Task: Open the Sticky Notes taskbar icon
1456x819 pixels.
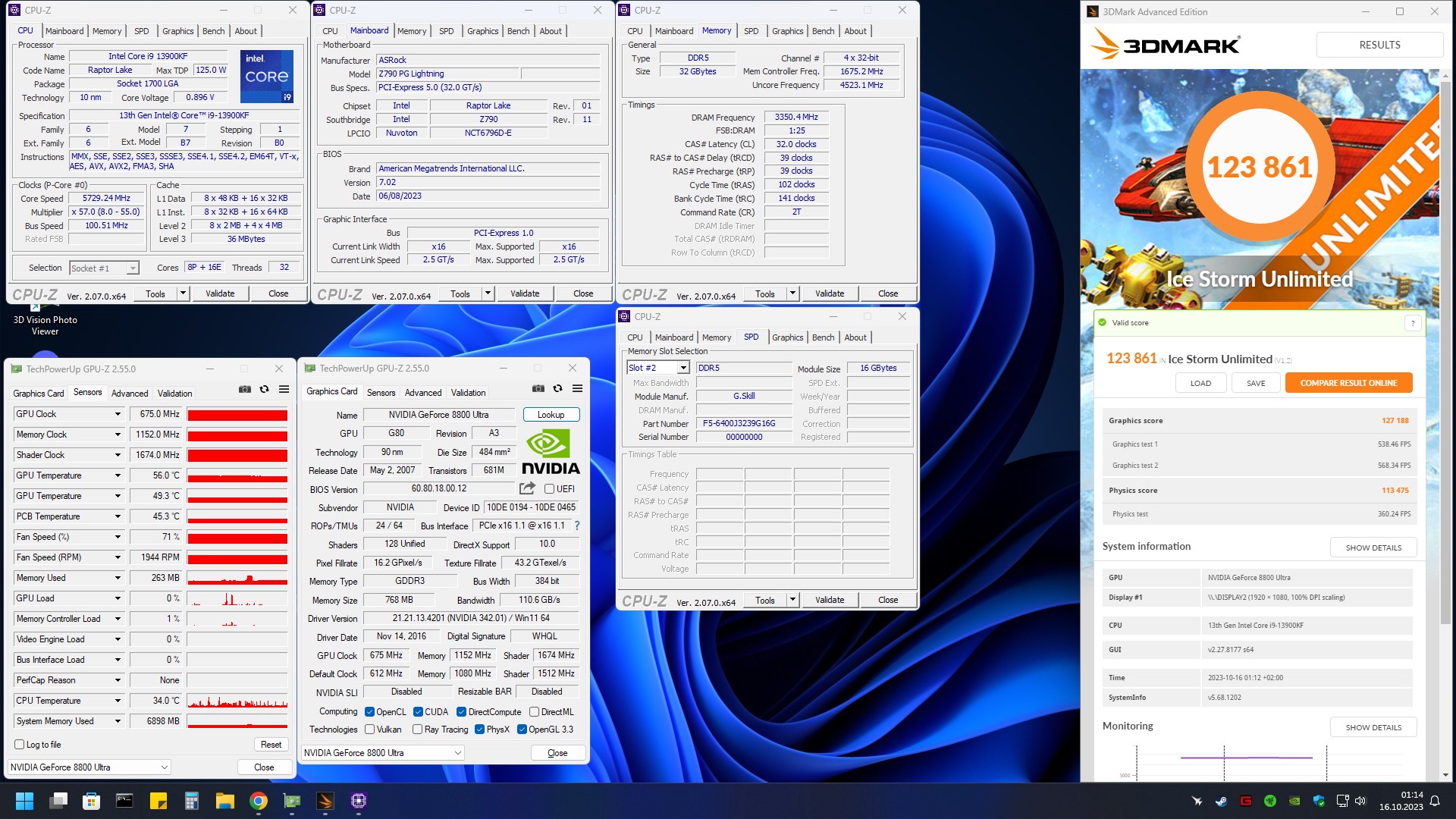Action: 158,801
